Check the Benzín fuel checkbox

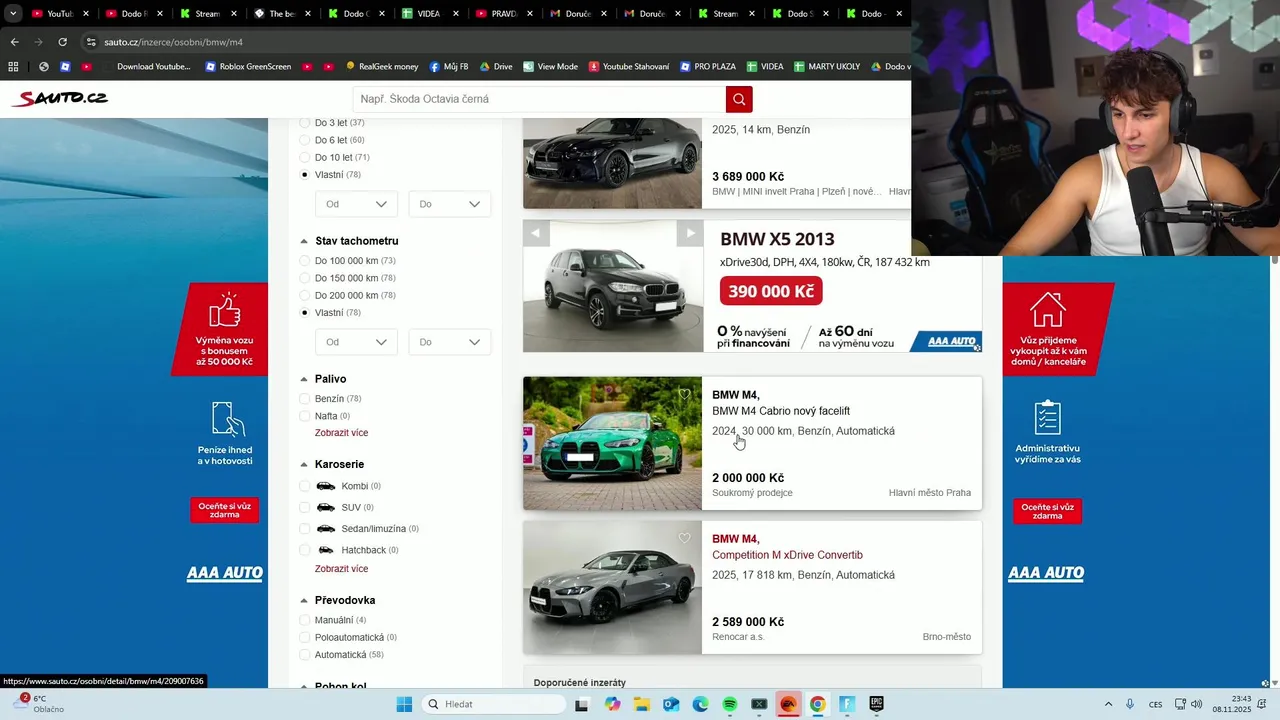306,399
